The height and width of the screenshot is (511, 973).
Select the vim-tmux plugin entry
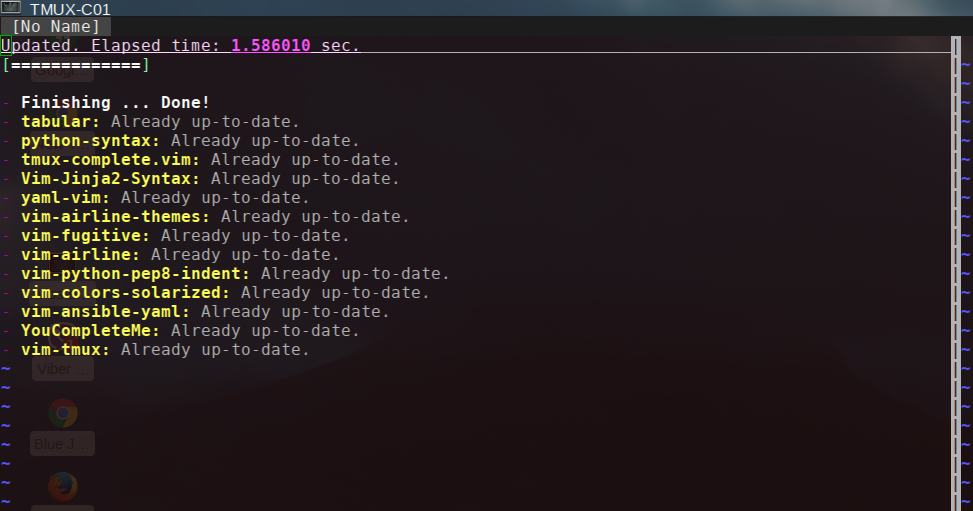pos(65,350)
